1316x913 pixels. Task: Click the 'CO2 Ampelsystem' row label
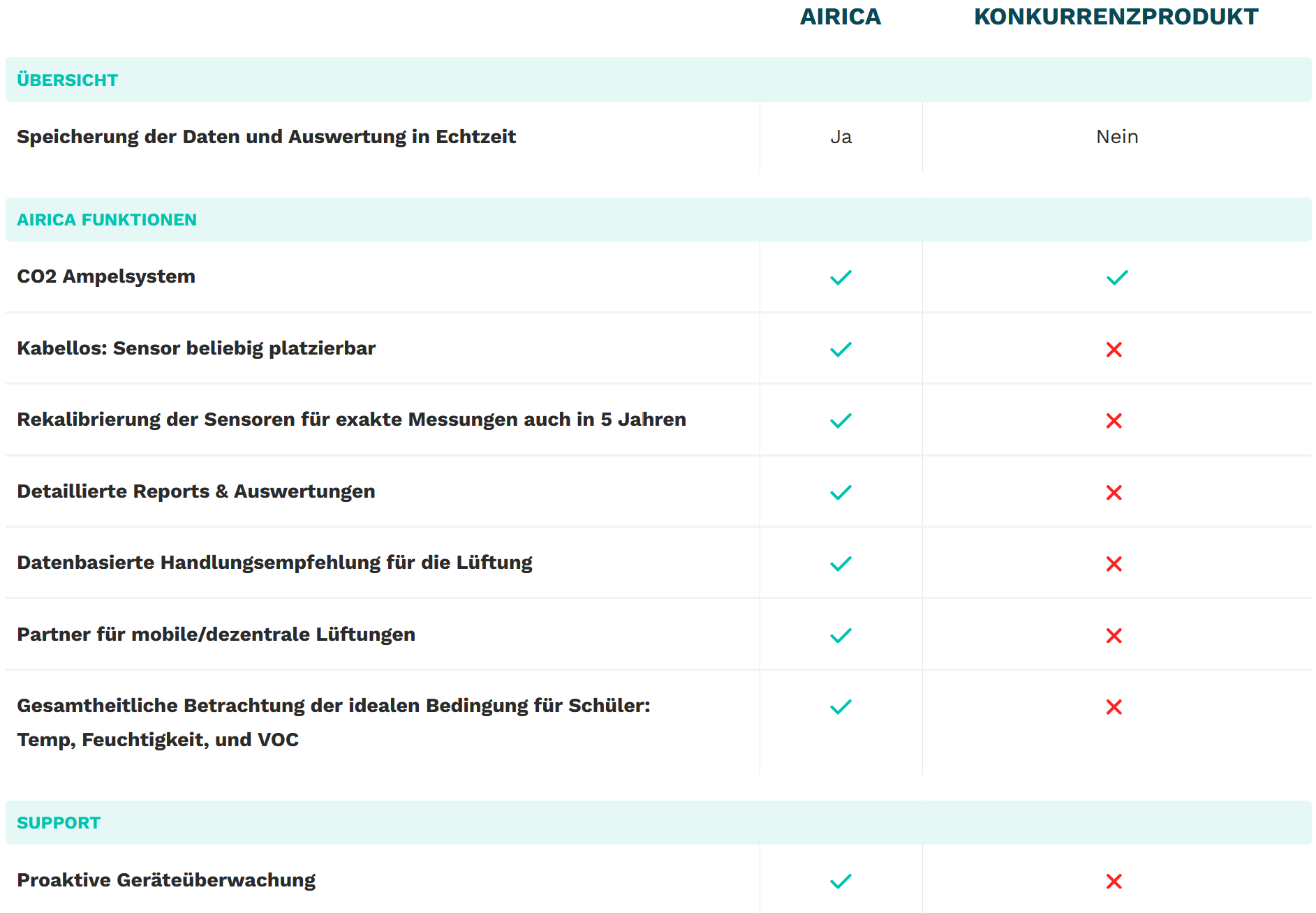coord(106,276)
